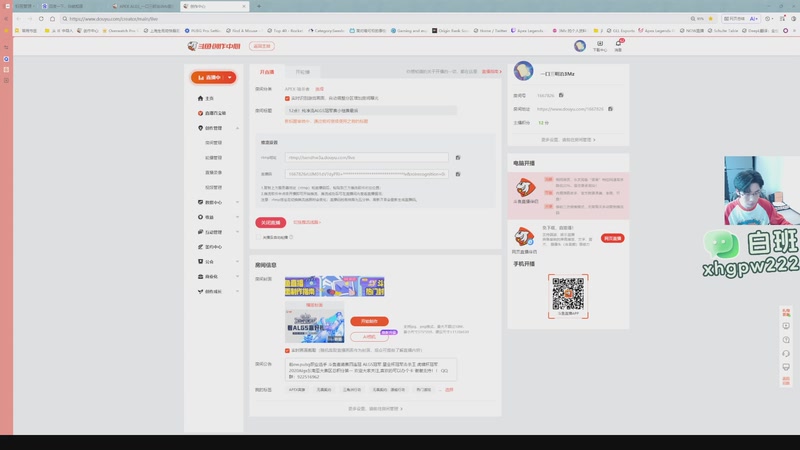This screenshot has width=800, height=450.
Task: Click the Douyu creator center logo
Action: 213,46
